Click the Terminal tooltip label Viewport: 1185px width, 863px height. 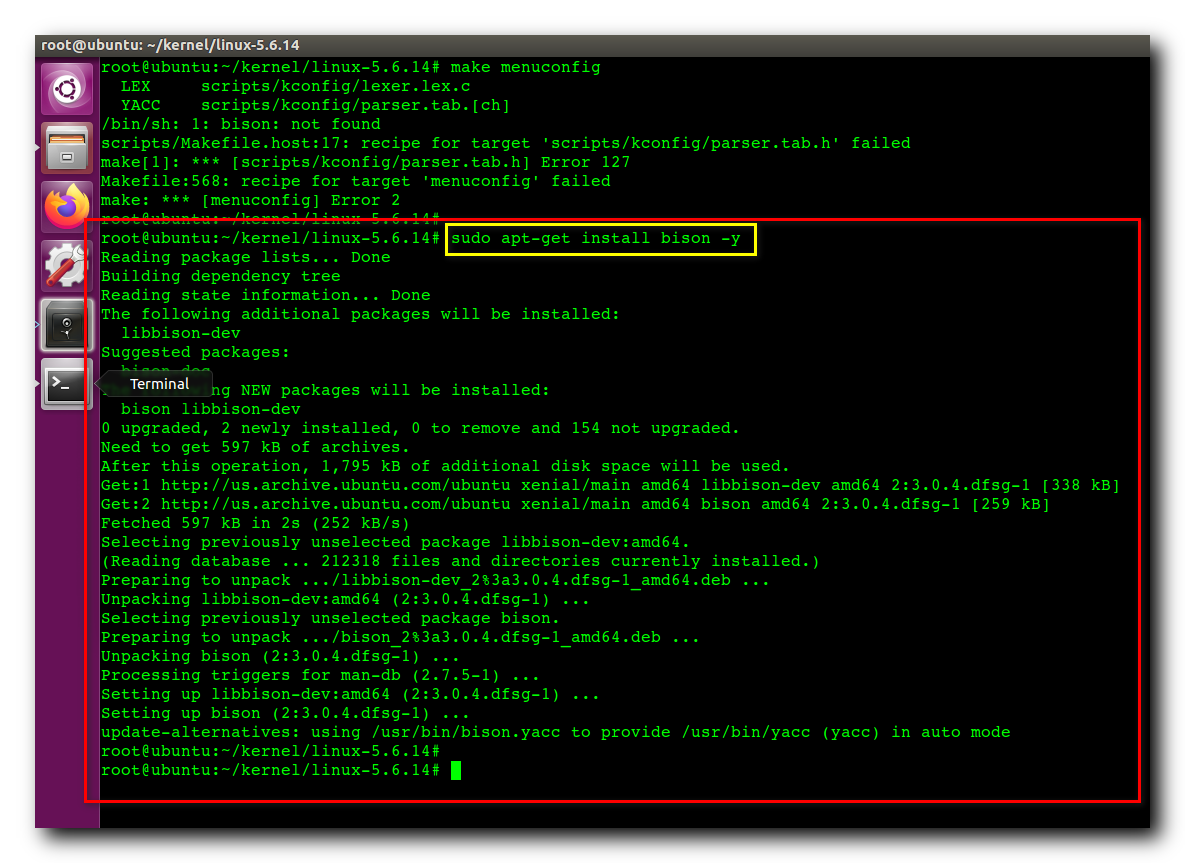click(x=158, y=383)
